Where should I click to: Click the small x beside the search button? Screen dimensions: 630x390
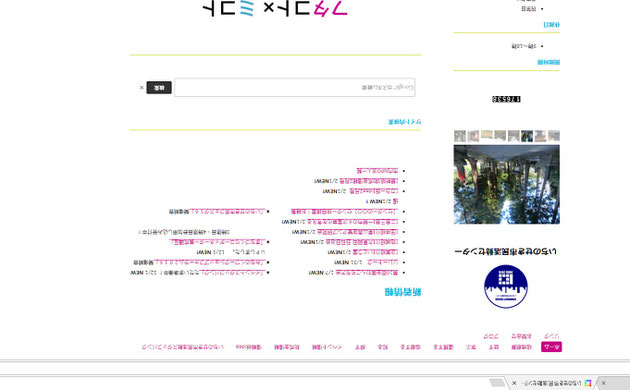pos(141,88)
